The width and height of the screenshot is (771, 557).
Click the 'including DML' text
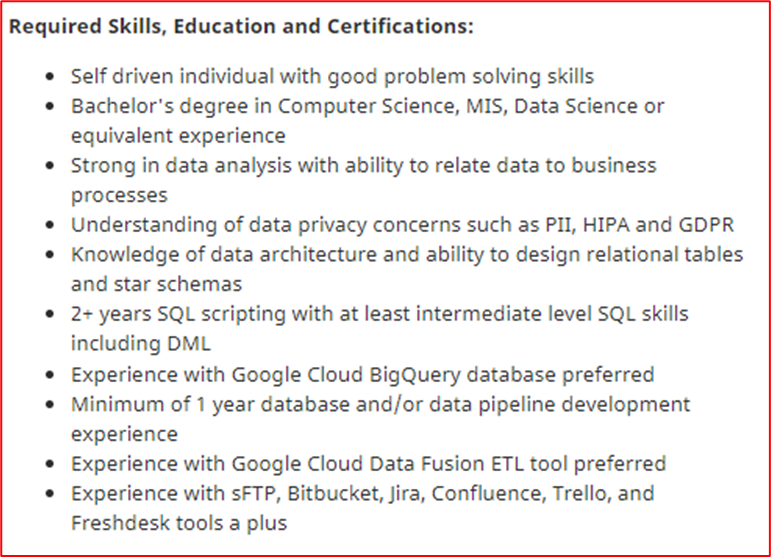(x=141, y=344)
